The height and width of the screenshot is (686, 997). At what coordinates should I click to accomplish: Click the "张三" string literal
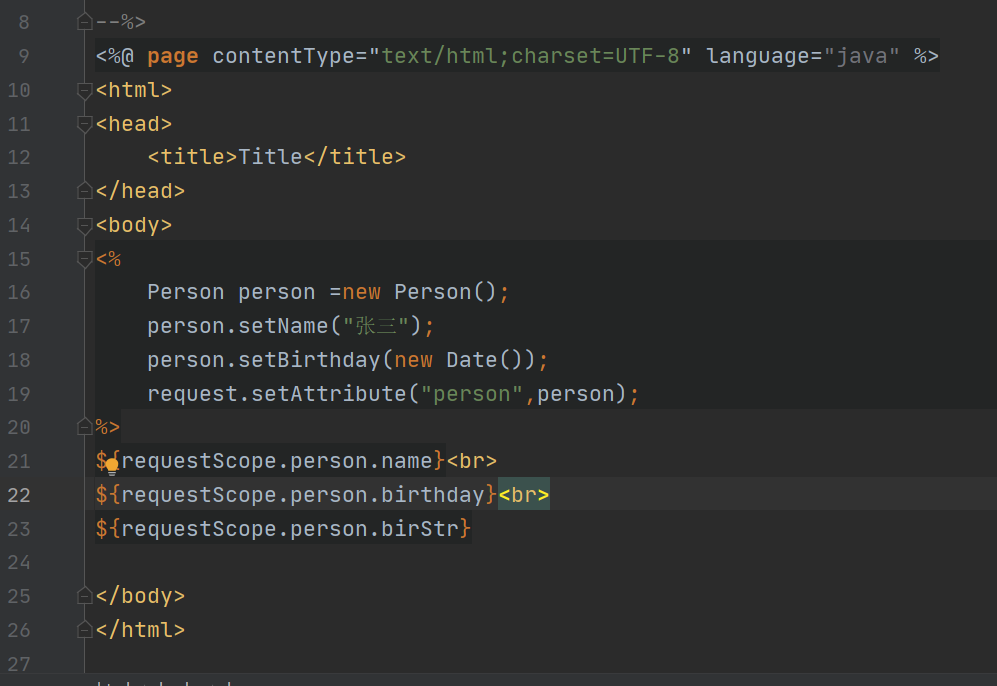(376, 326)
